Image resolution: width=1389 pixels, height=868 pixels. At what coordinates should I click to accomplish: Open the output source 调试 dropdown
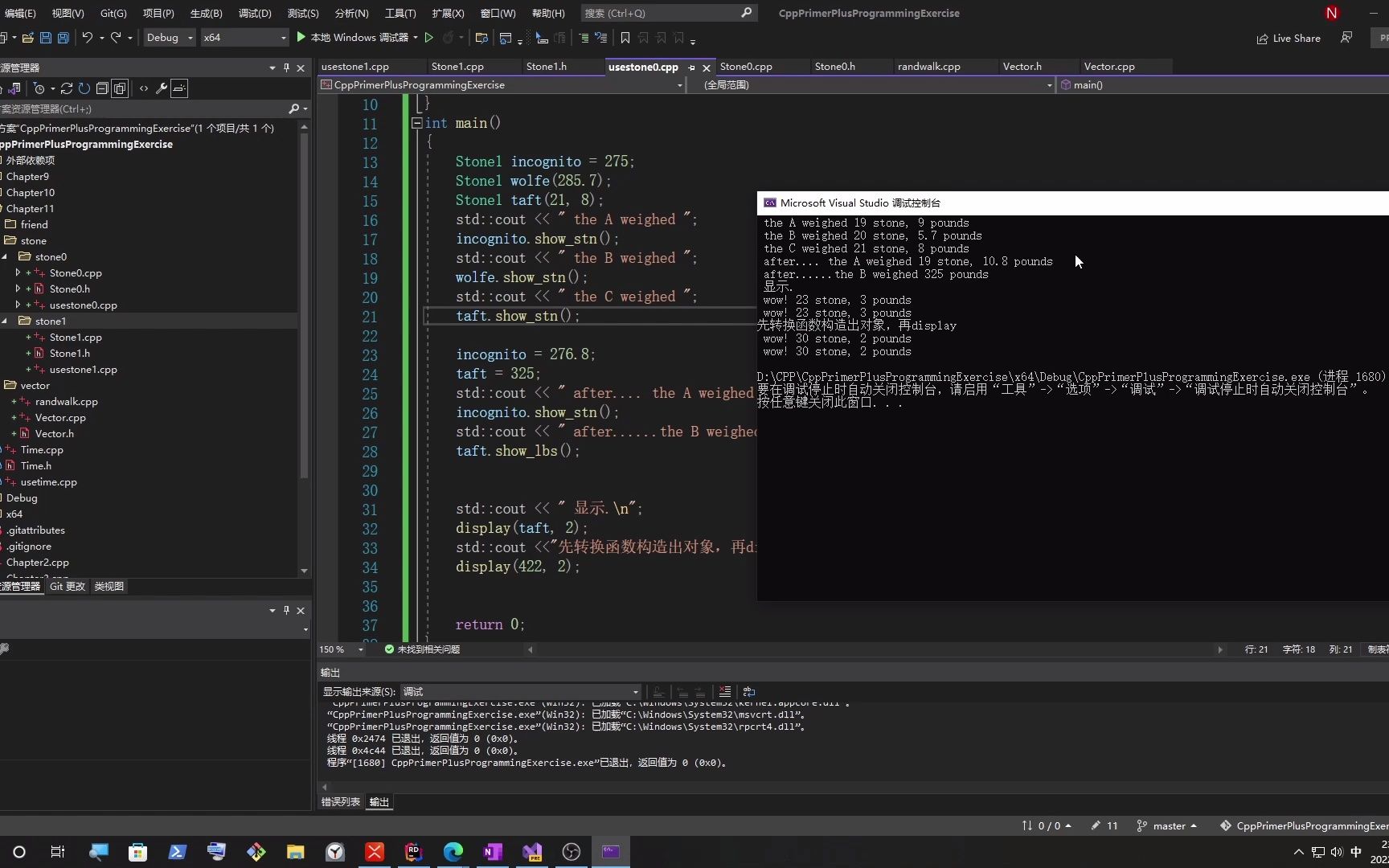click(521, 692)
